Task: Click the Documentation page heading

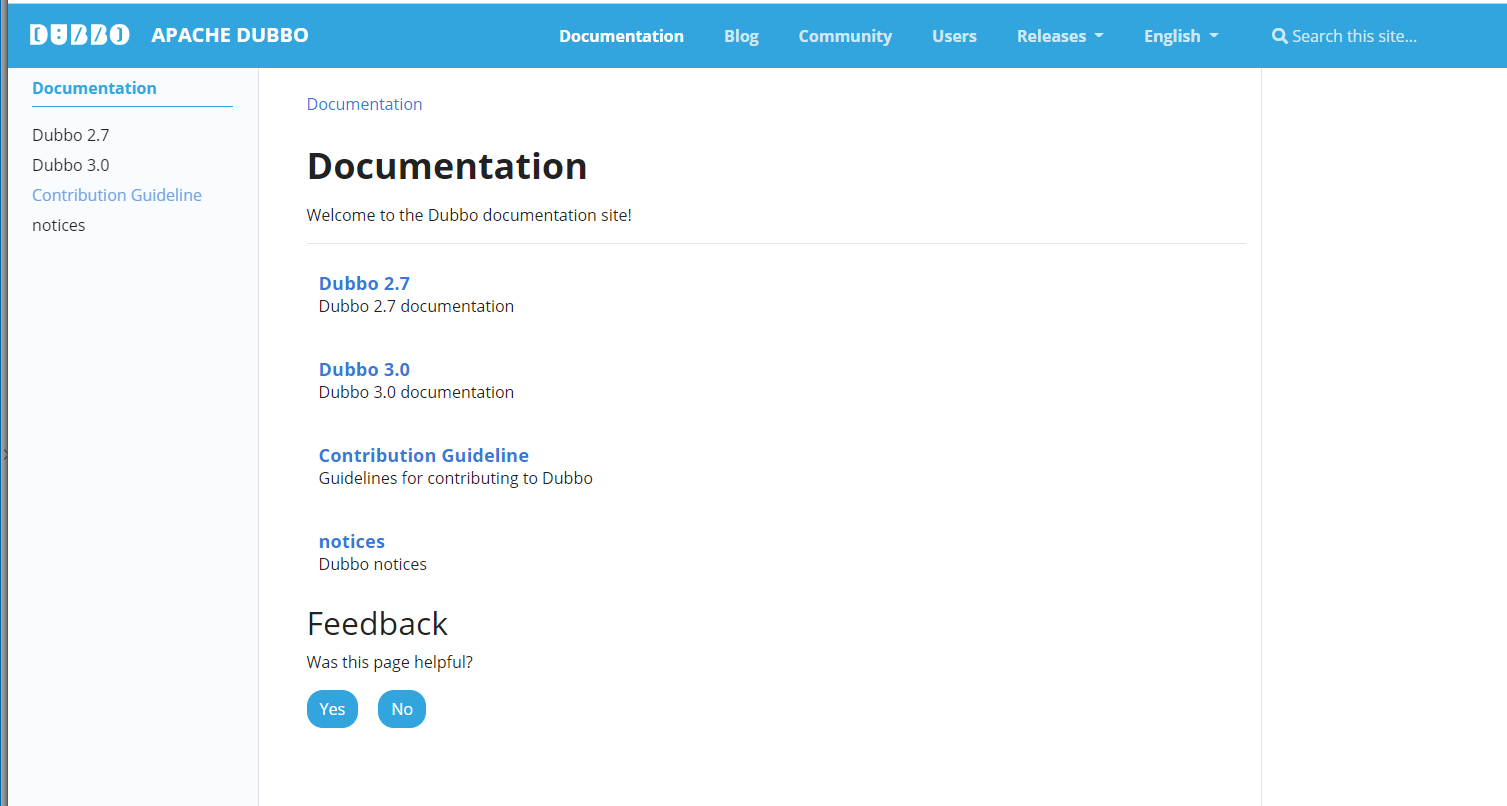Action: point(447,166)
